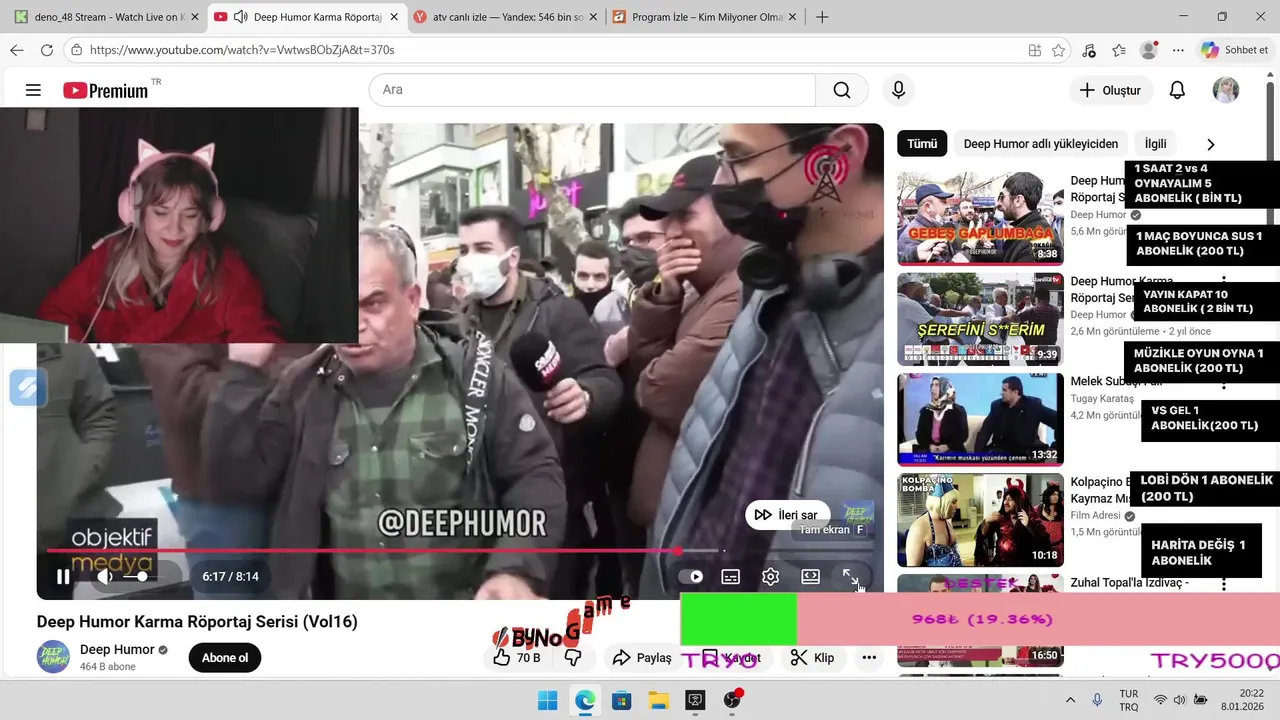Click the TUR TRQ language indicator
Viewport: 1280px width, 720px height.
click(x=1129, y=700)
